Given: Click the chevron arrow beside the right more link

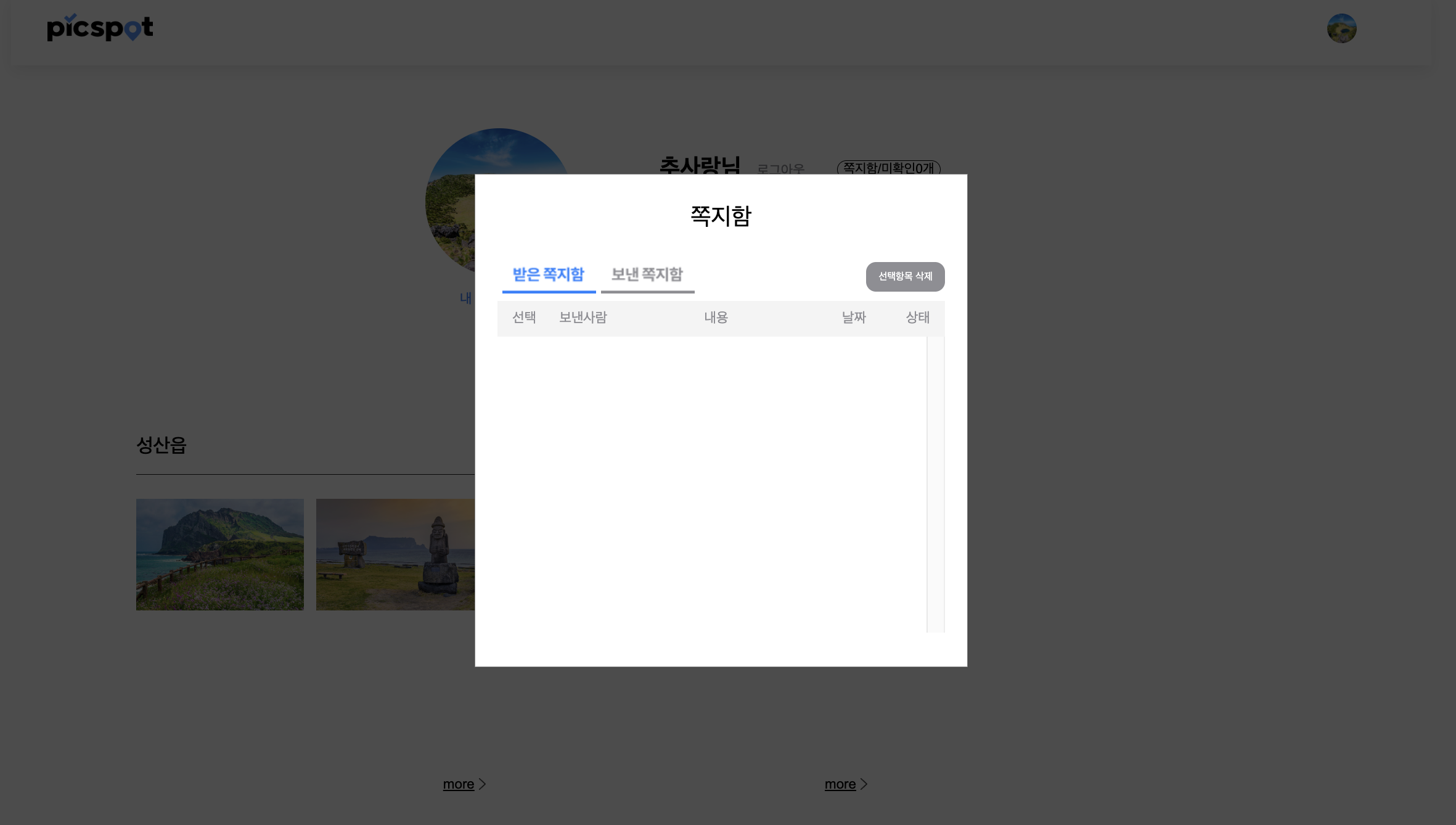Looking at the screenshot, I should [863, 784].
